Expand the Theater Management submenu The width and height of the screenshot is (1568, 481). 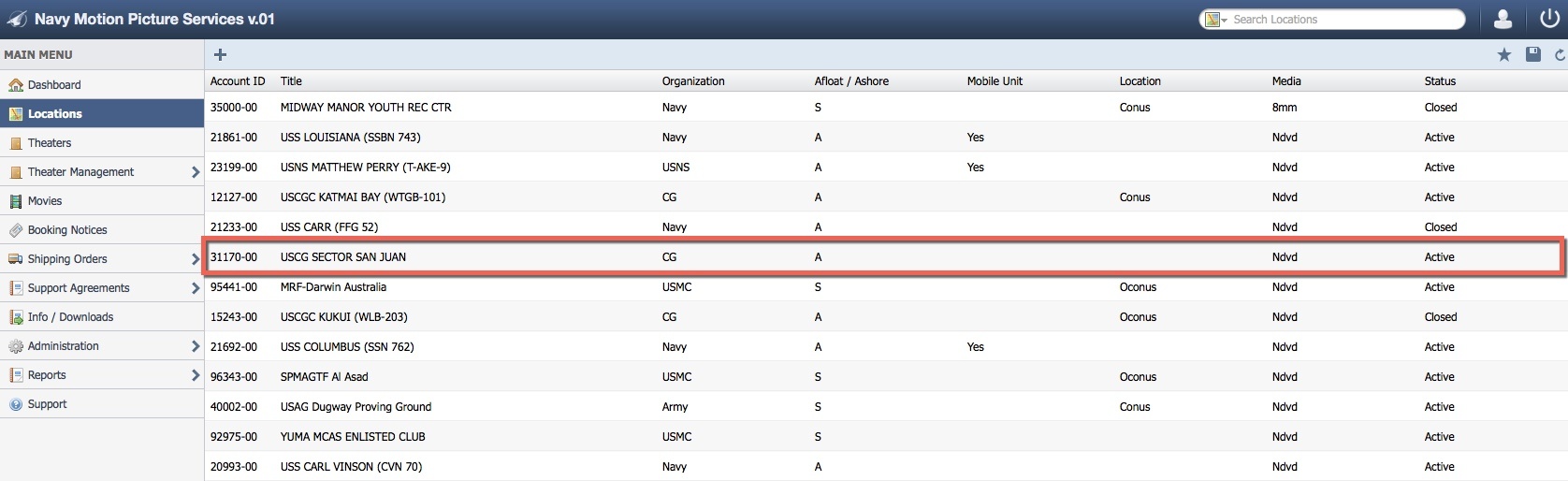tap(196, 172)
